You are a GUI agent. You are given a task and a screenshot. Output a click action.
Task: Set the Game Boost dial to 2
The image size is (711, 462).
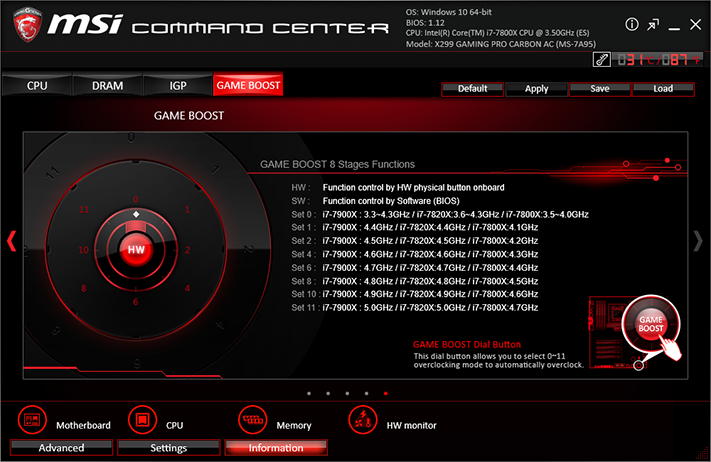(187, 250)
